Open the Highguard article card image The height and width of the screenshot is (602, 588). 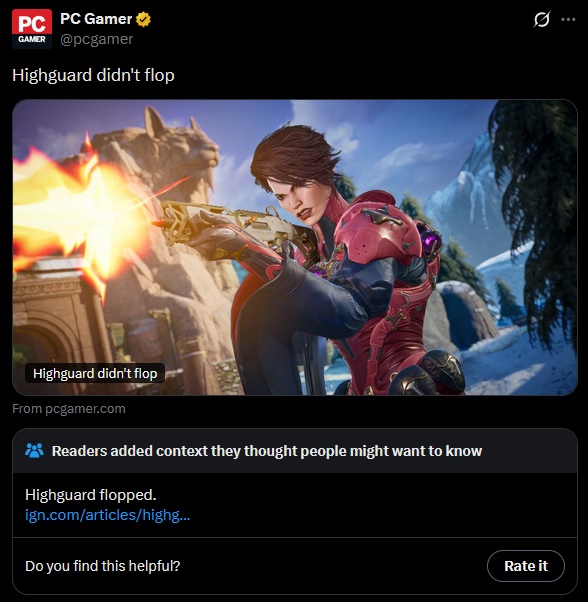[x=295, y=247]
